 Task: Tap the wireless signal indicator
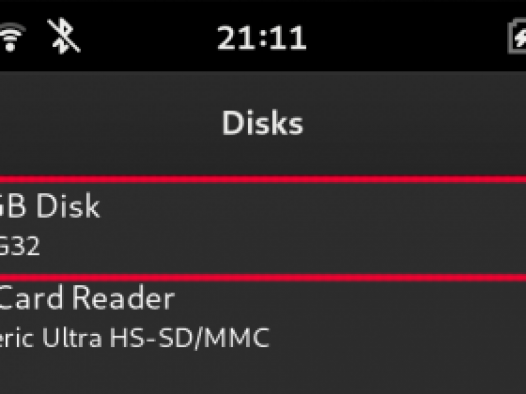[12, 38]
